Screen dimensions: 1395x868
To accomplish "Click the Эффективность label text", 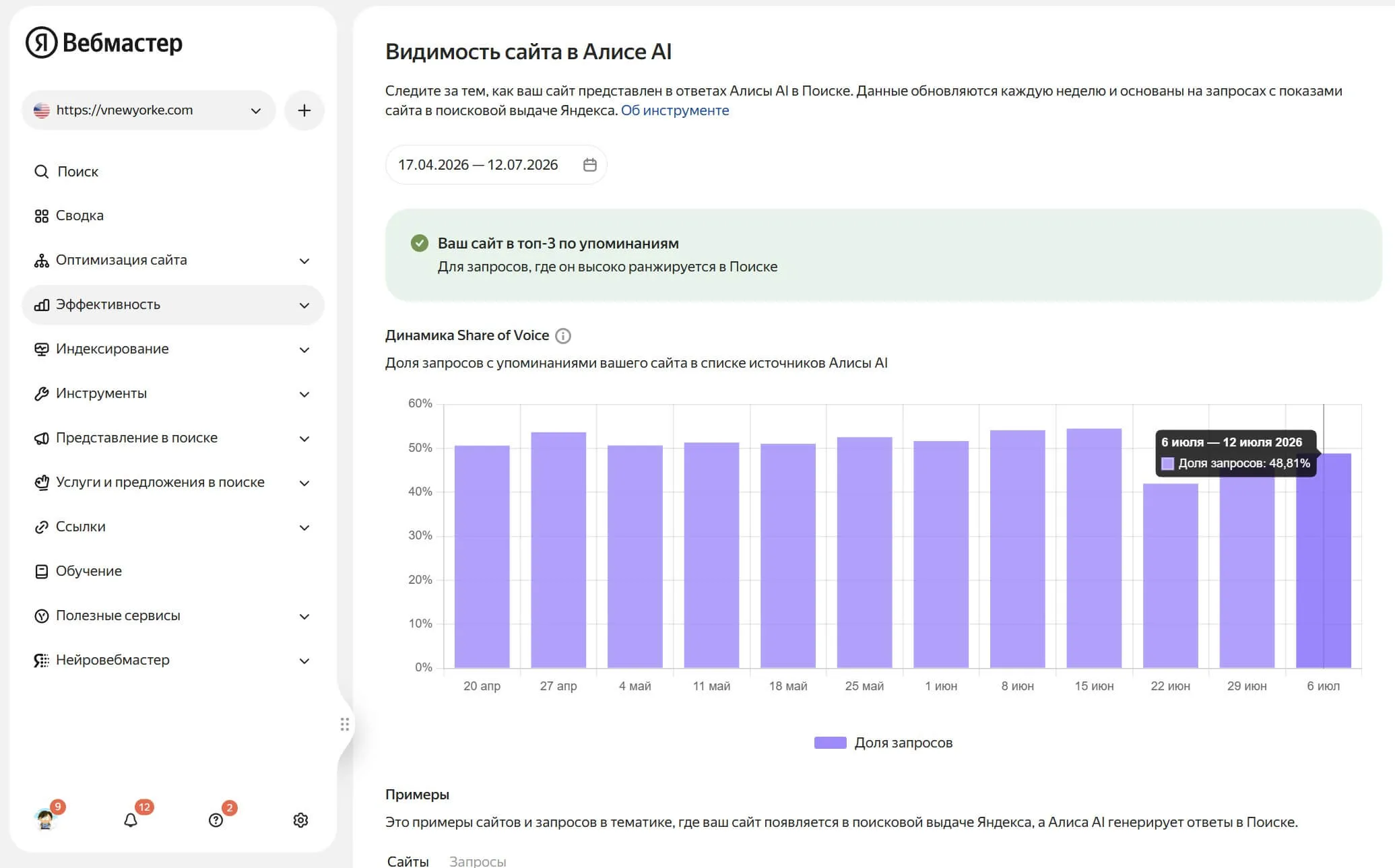I will click(108, 304).
